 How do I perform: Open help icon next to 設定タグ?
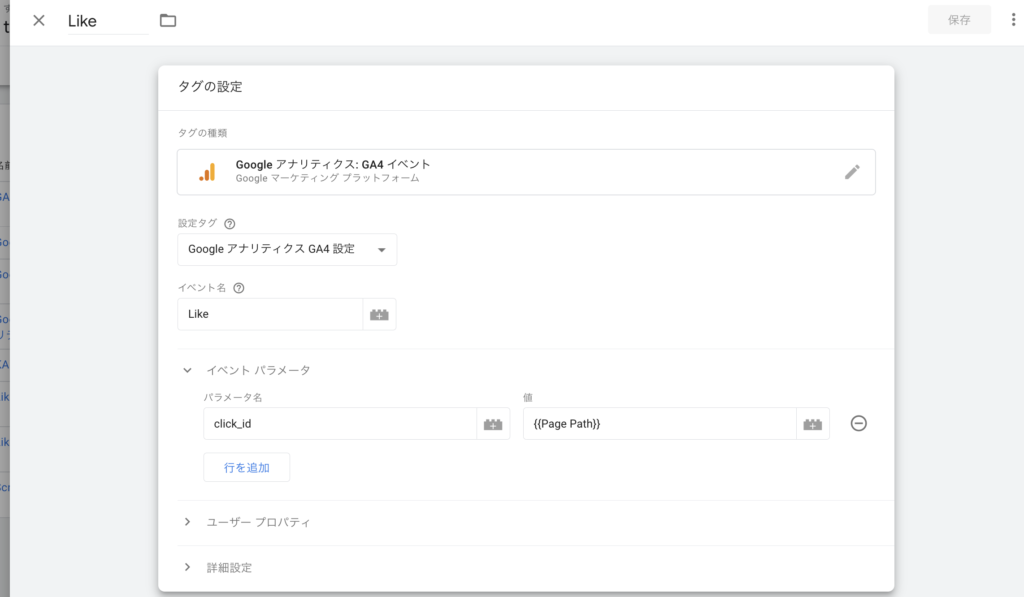[x=229, y=223]
